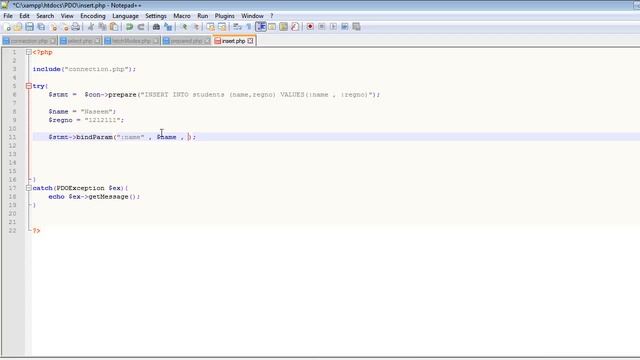
Task: Open the Window menu
Action: [x=252, y=16]
